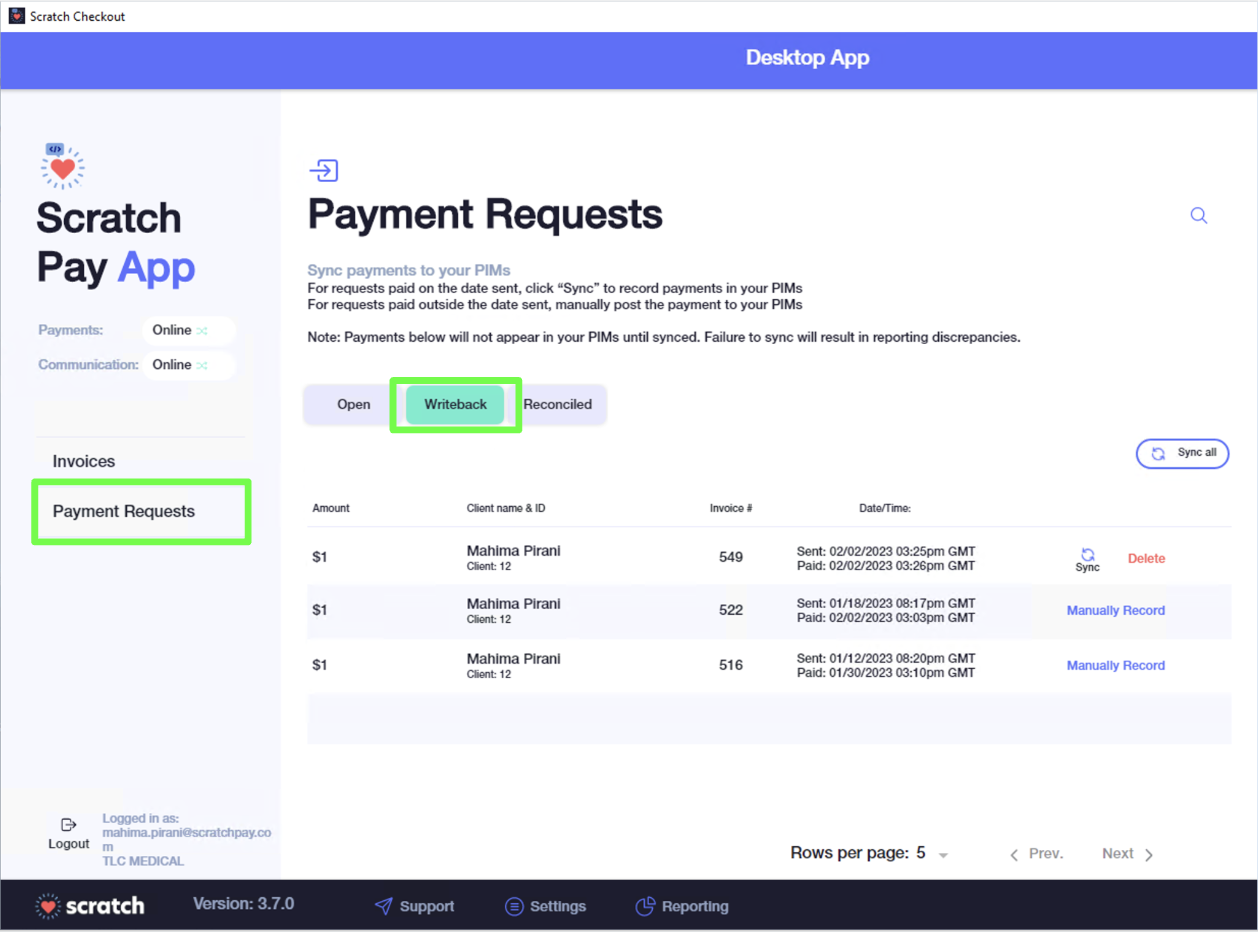1258x932 pixels.
Task: Click Mahima Pirani in the invoice 549 row
Action: (x=514, y=550)
